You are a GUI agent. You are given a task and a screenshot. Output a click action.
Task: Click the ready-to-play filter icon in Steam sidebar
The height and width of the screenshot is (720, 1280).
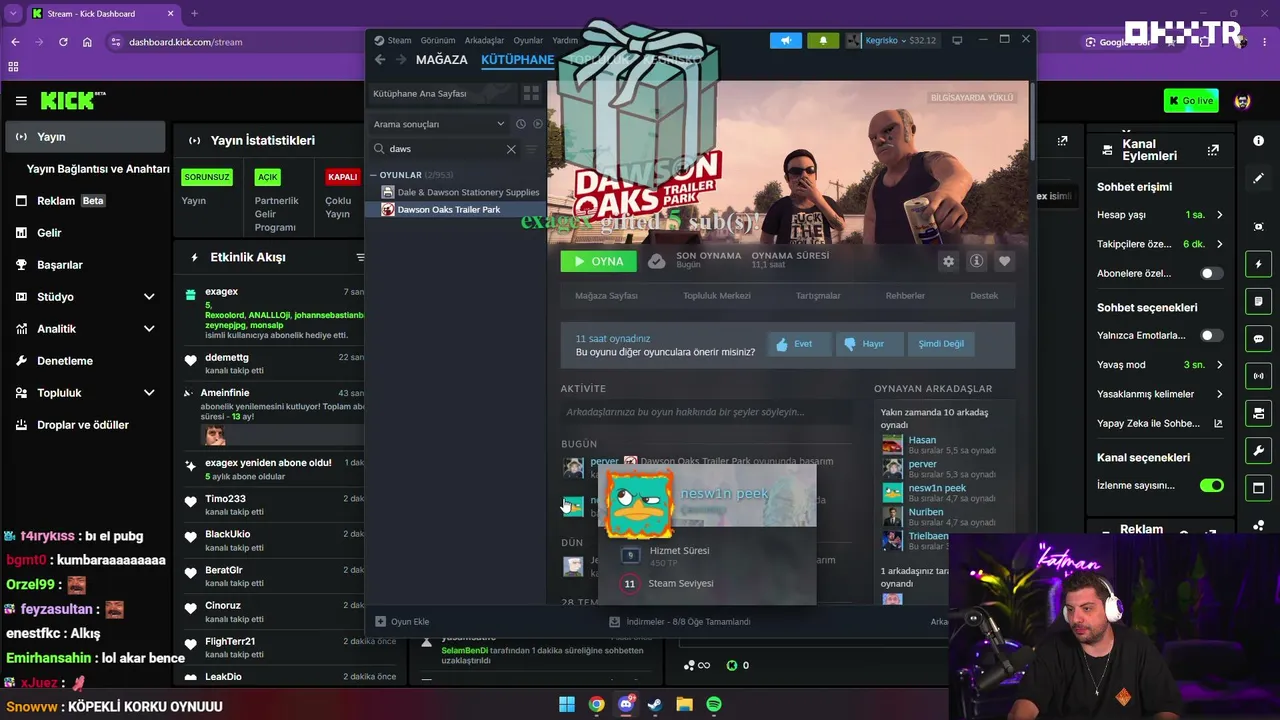(x=538, y=124)
